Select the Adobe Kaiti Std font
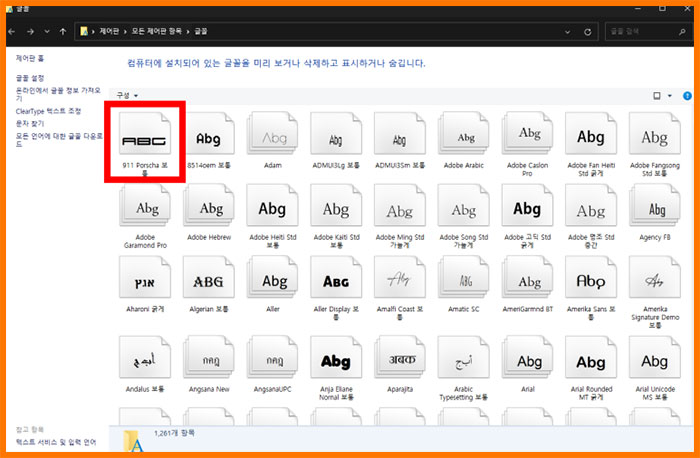Screen dimensions: 700x458 click(x=336, y=206)
